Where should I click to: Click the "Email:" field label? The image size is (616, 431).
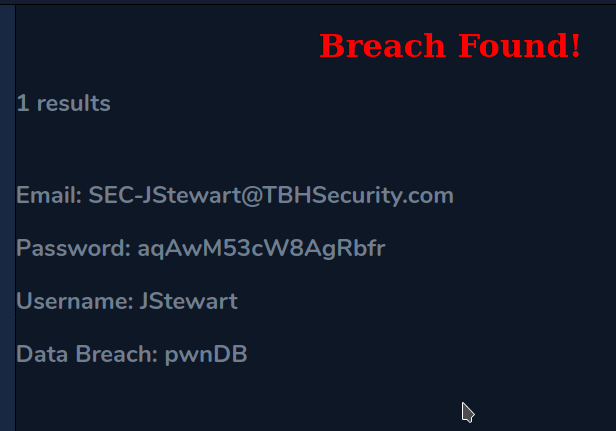click(x=49, y=196)
